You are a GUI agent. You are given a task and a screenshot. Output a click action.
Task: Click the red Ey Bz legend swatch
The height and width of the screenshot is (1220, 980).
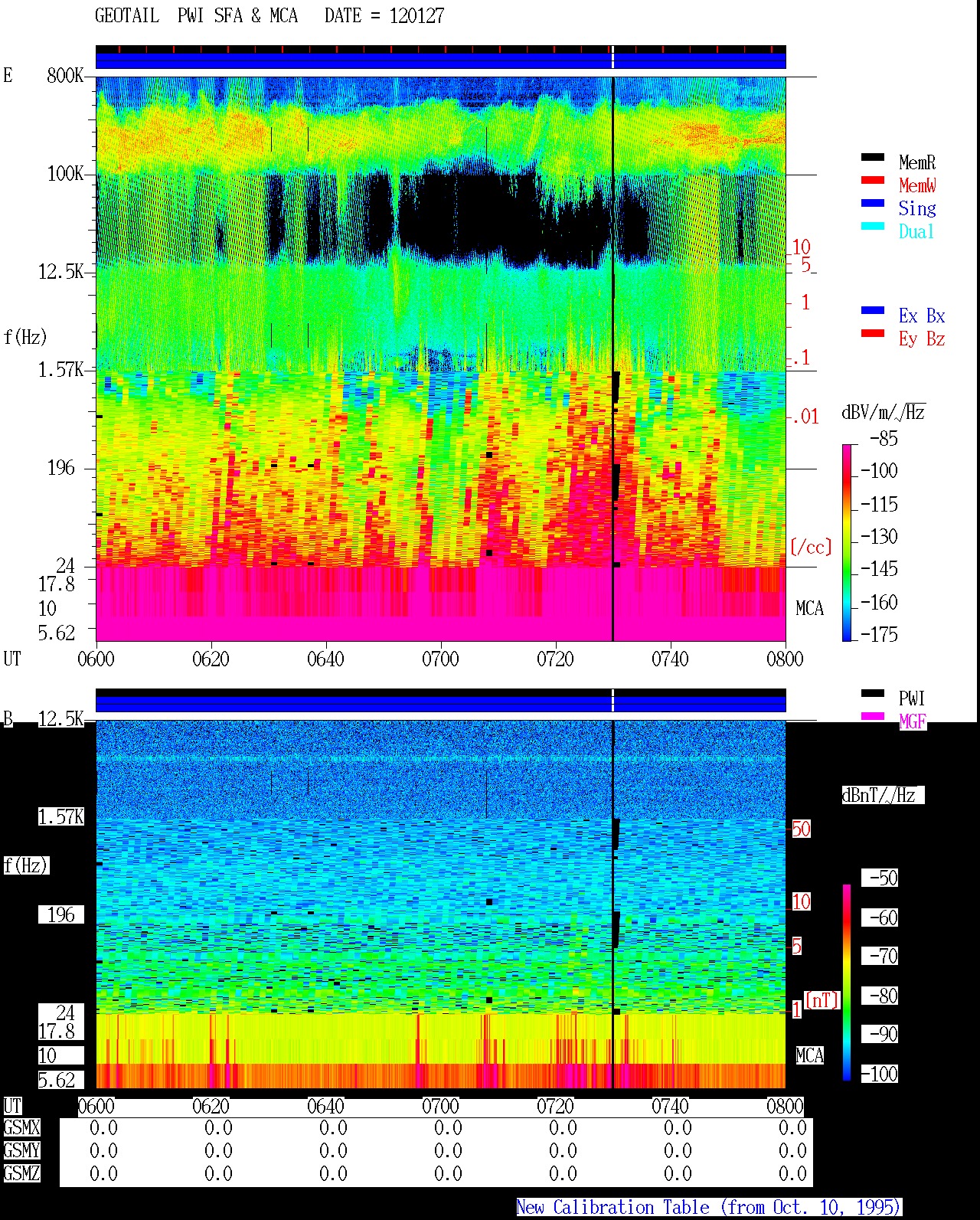pyautogui.click(x=873, y=333)
